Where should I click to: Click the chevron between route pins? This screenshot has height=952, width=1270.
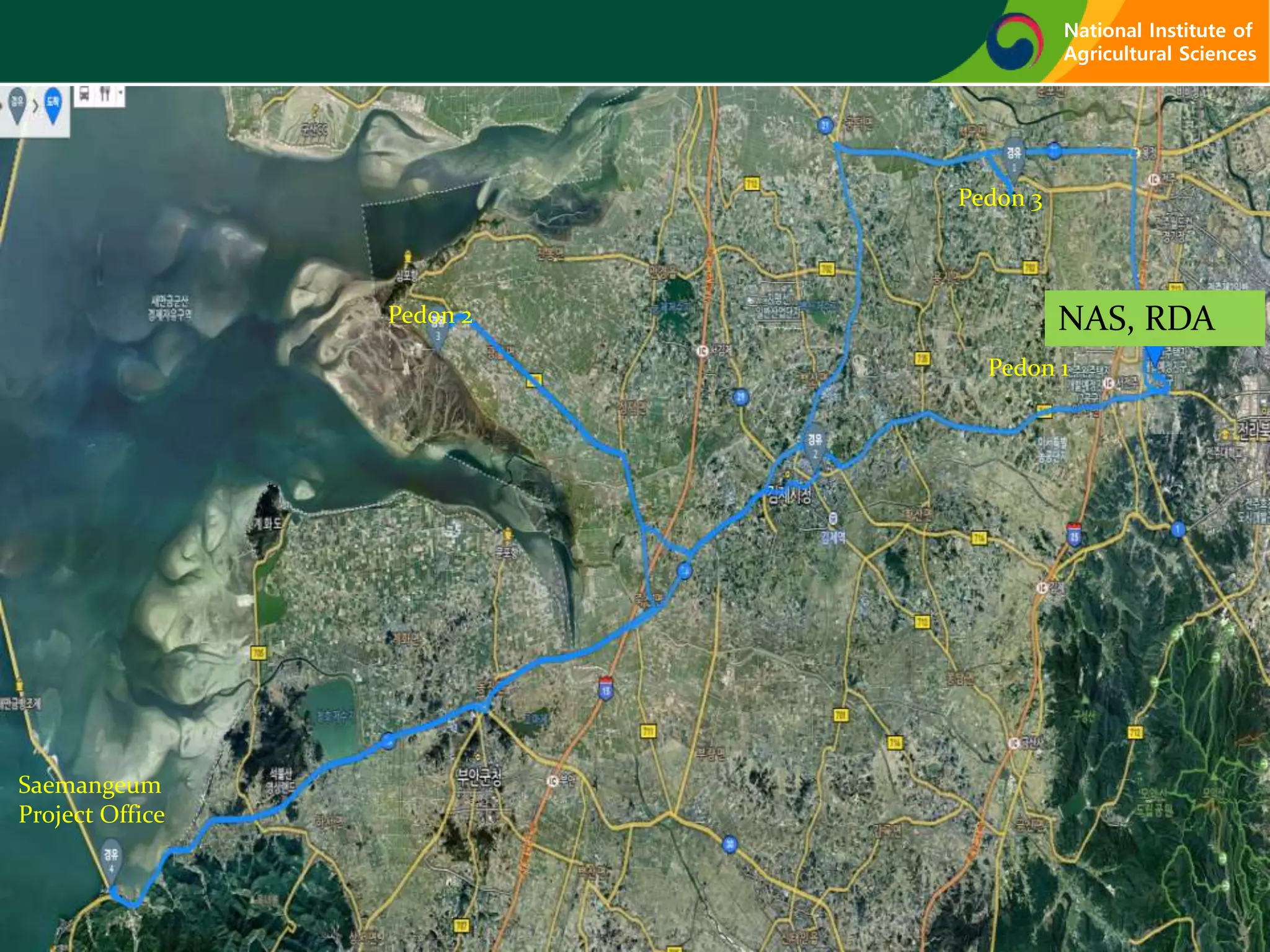coord(35,105)
